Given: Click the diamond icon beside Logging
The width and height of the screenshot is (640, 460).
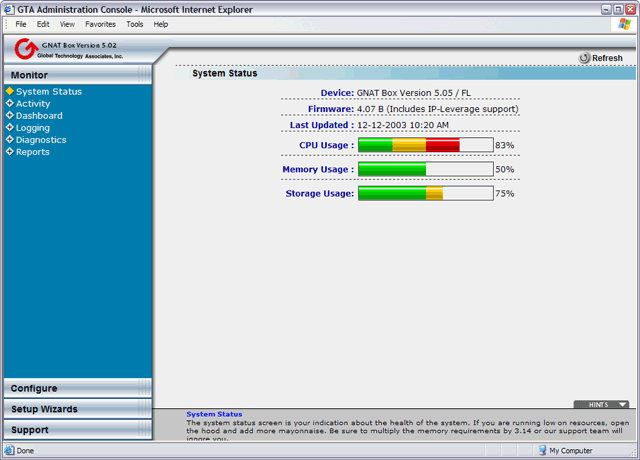Looking at the screenshot, I should [10, 127].
